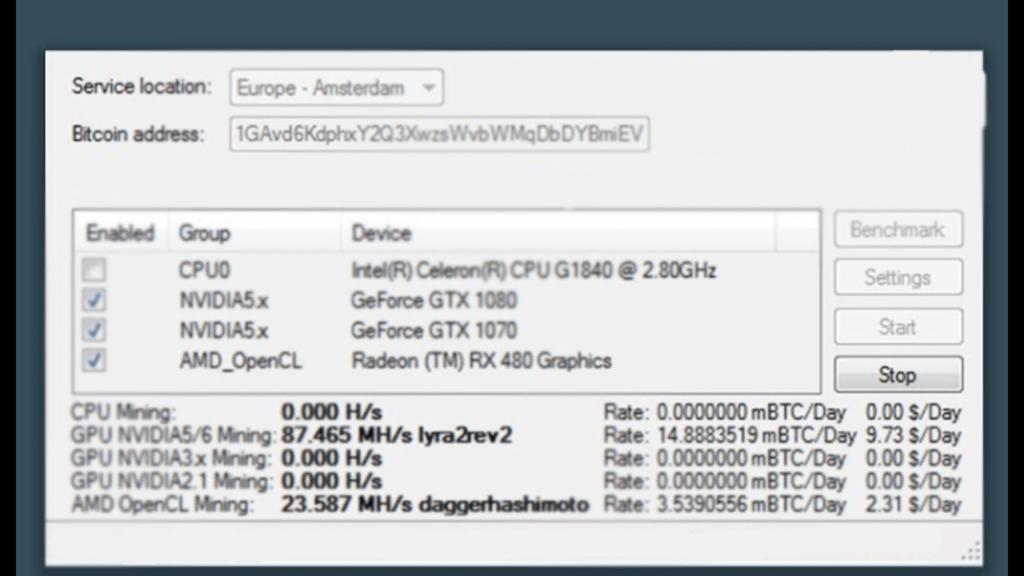This screenshot has width=1024, height=576.
Task: Open the Service location dropdown
Action: click(336, 88)
